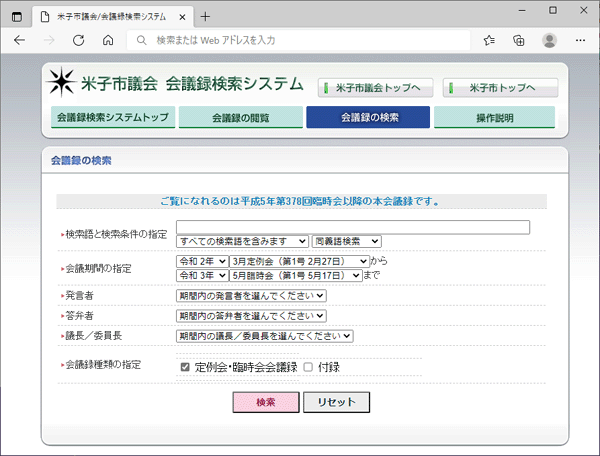Click the 会議録の検索 heading text
Image resolution: width=600 pixels, height=456 pixels.
81,160
